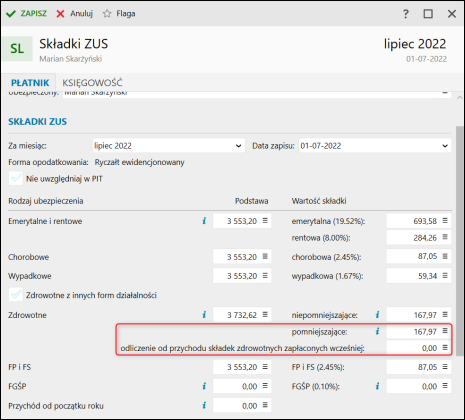Screen dimensions: 465x420
Task: Open menu icon for FP i FS podstawa
Action: click(x=265, y=367)
